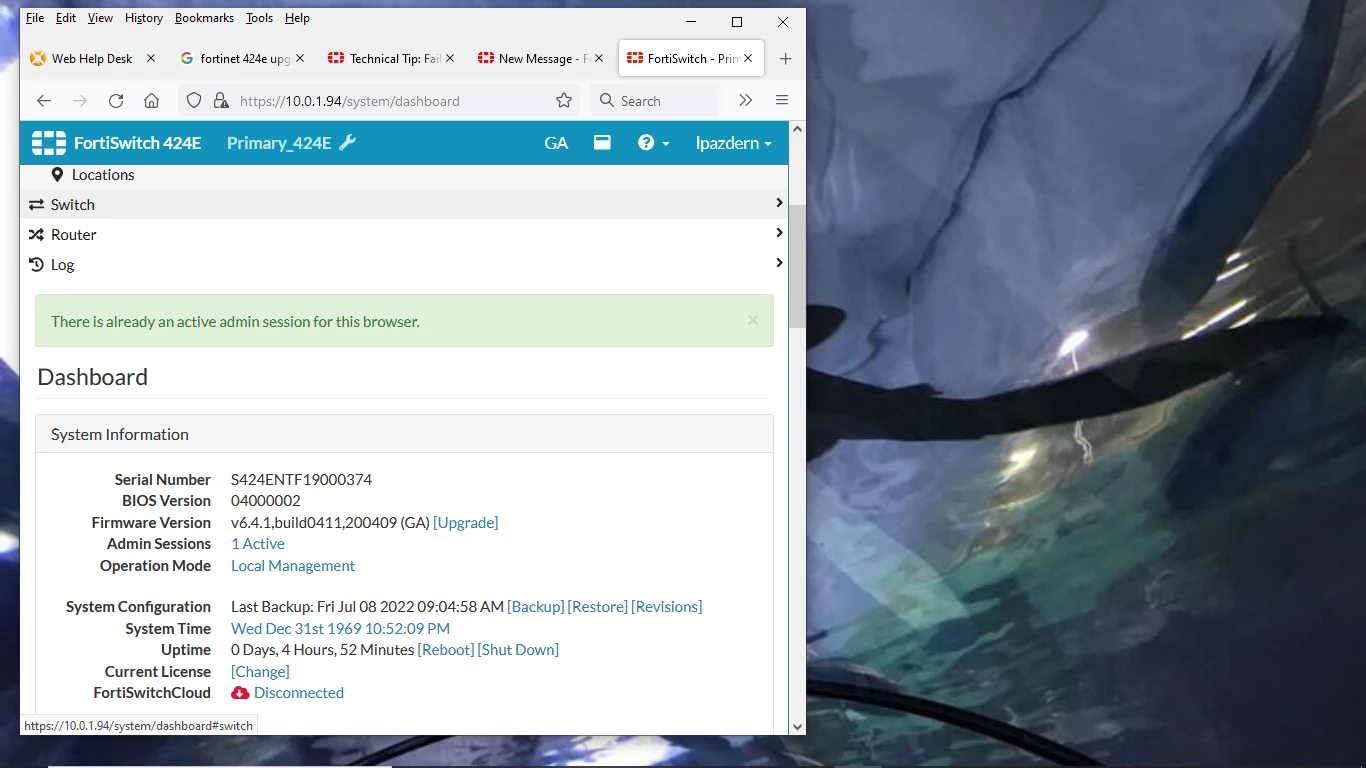
Task: Click the red FortiSwitchCloud cloud icon
Action: tap(240, 693)
